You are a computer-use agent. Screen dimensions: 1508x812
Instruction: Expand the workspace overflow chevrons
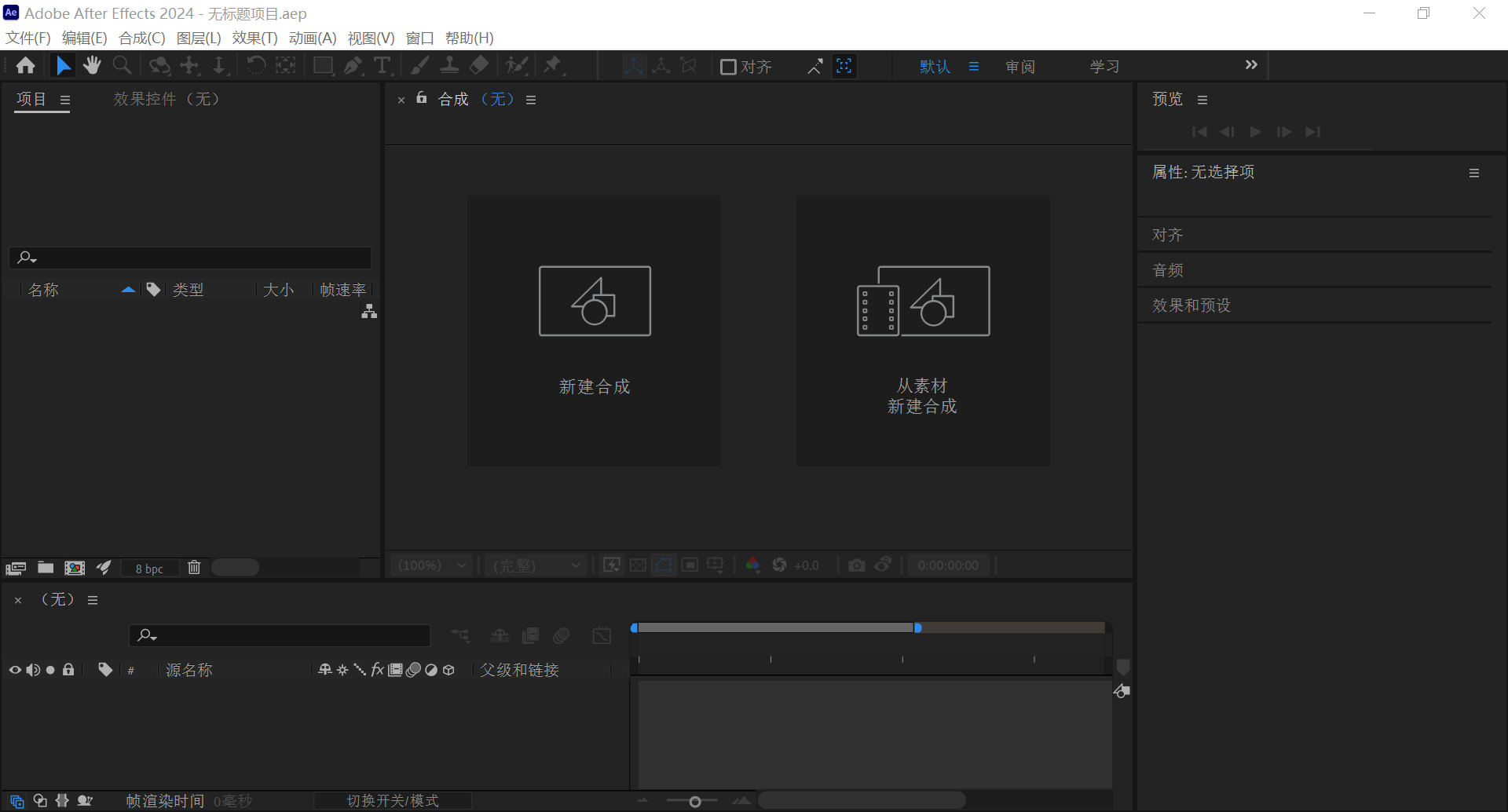[x=1251, y=64]
